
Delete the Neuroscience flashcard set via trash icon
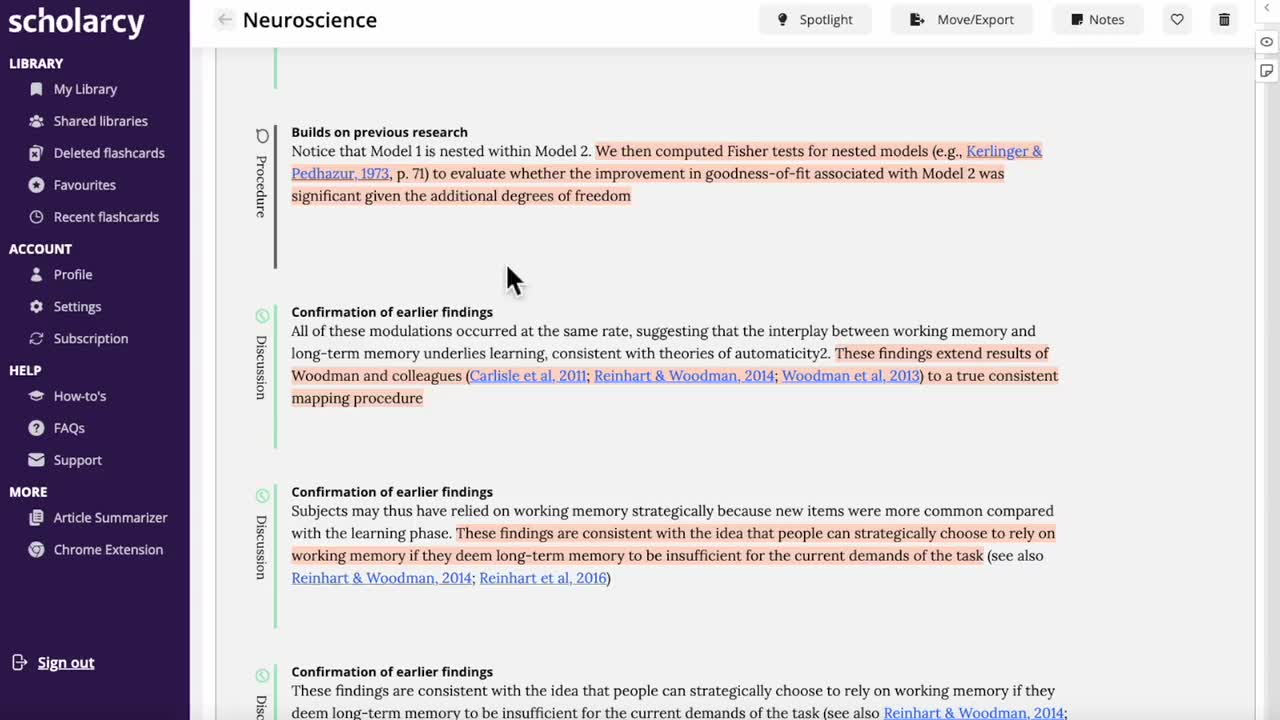(1224, 19)
